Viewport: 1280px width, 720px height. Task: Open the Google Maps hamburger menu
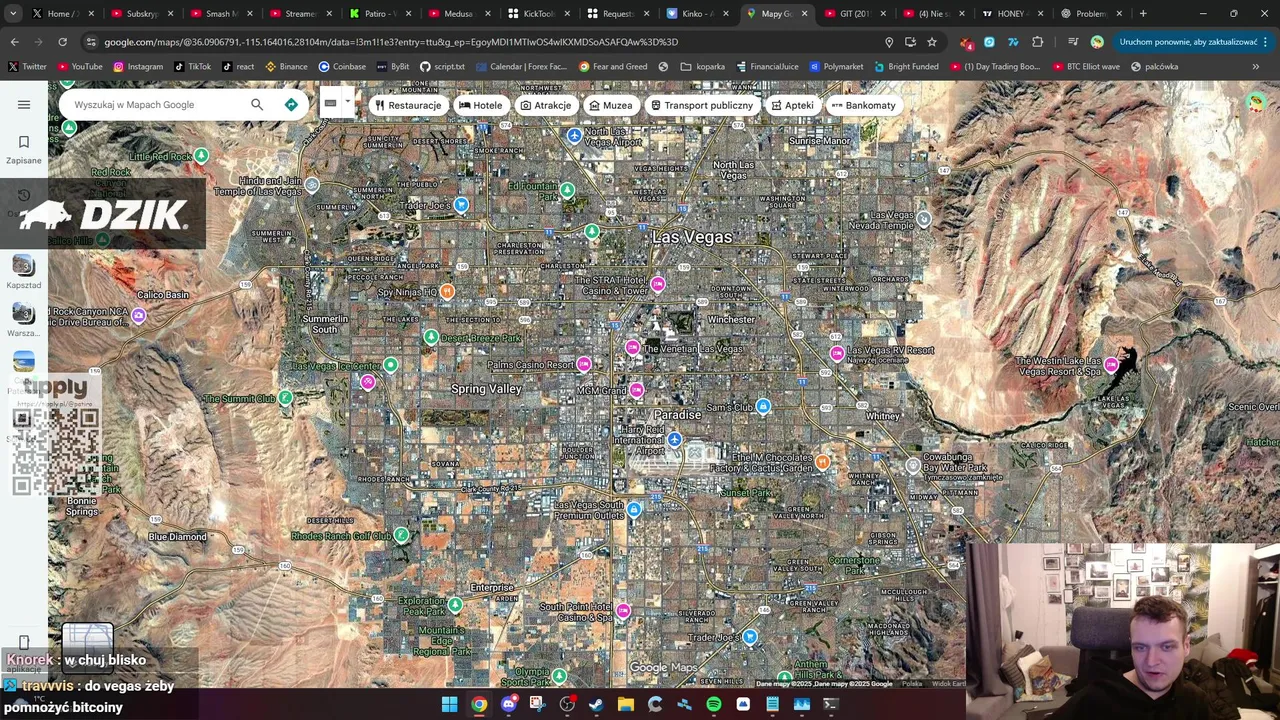[24, 104]
